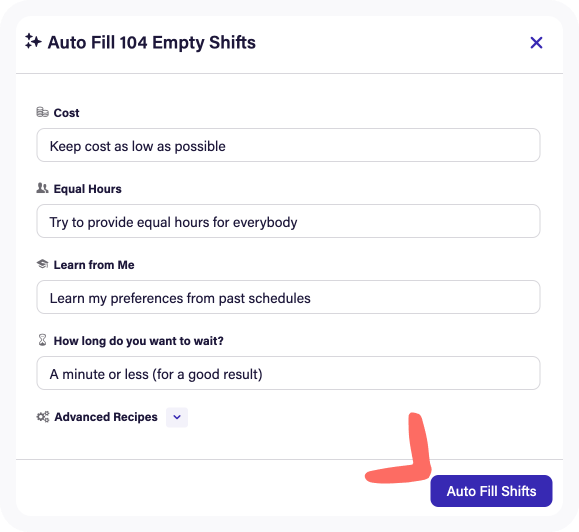Open the Equal Hours dropdown
This screenshot has height=532, width=579.
tap(288, 221)
